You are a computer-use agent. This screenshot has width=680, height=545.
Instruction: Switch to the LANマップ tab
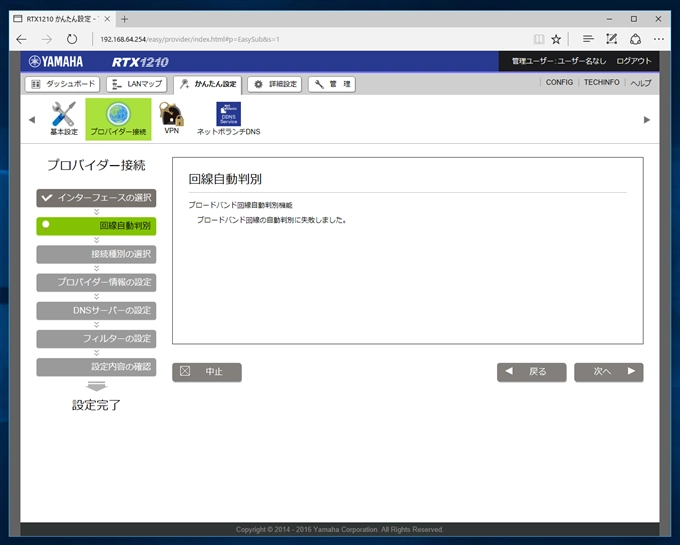(137, 84)
